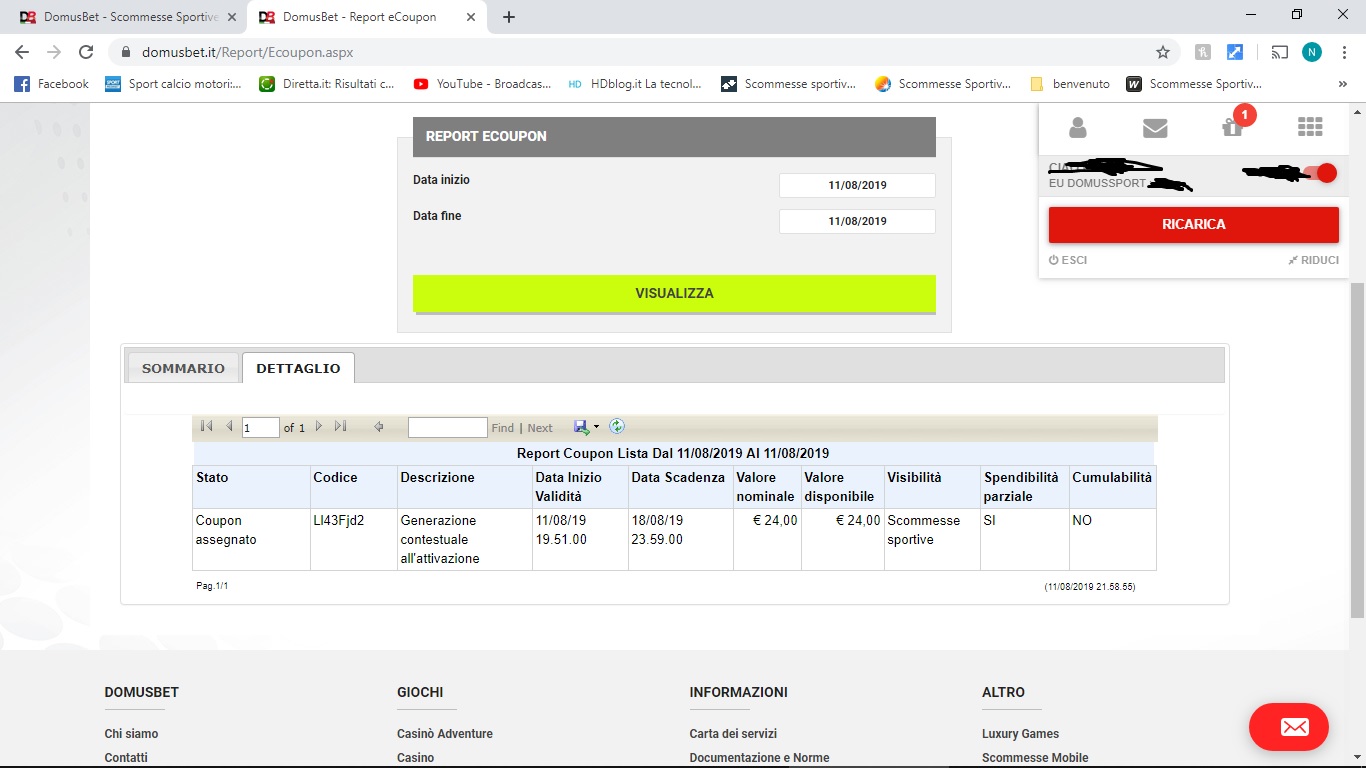This screenshot has height=768, width=1366.
Task: Go to last page of the report
Action: (x=341, y=427)
